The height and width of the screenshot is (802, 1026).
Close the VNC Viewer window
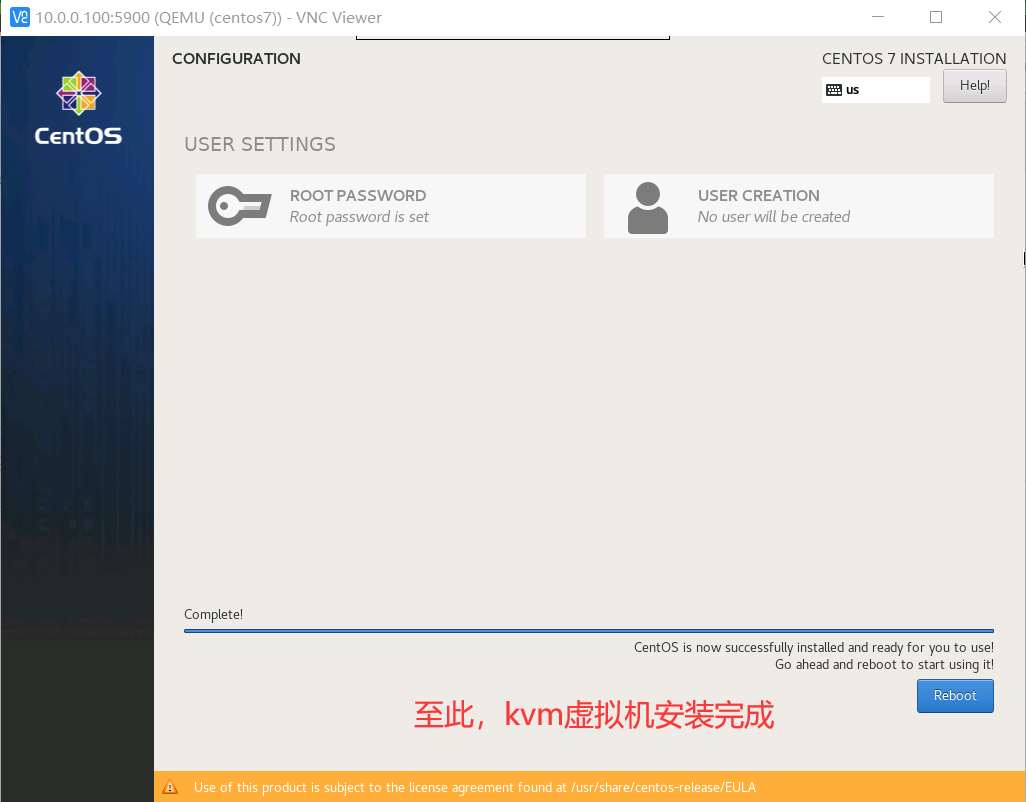click(x=995, y=17)
